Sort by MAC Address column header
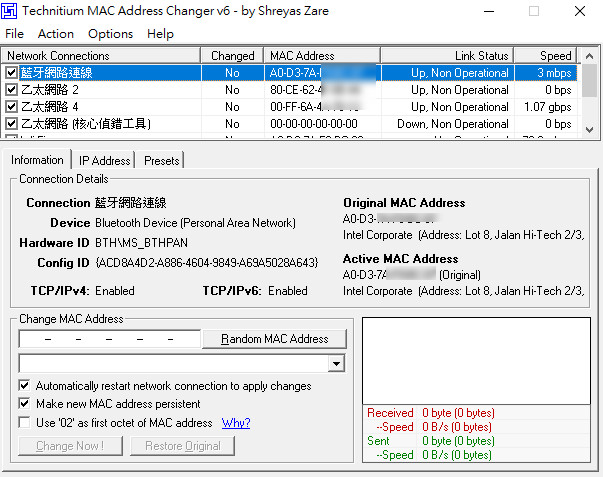 coord(322,56)
